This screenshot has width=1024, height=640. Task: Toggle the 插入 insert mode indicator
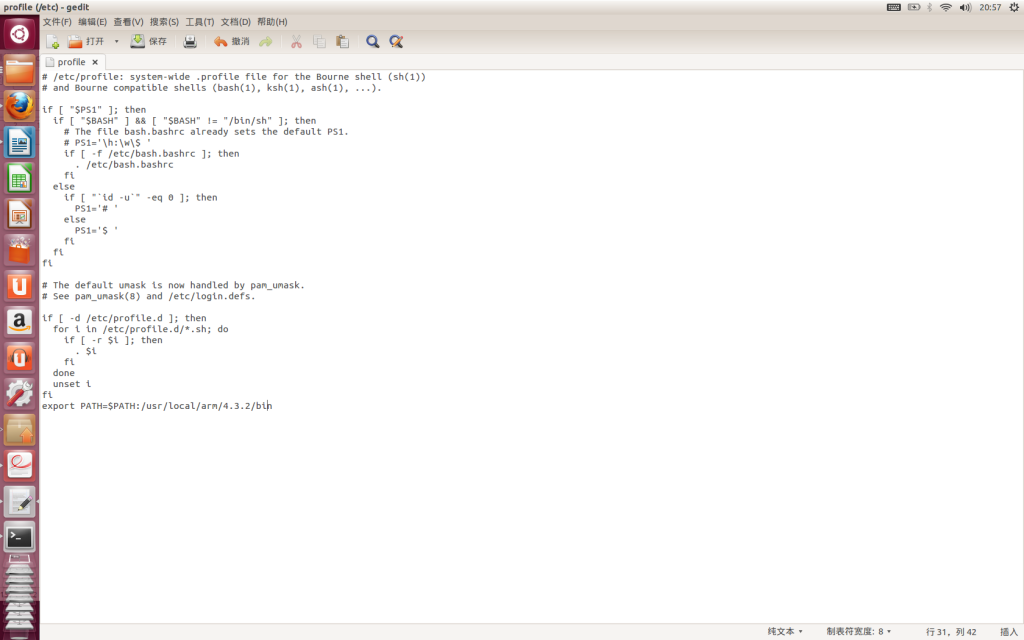click(1009, 632)
